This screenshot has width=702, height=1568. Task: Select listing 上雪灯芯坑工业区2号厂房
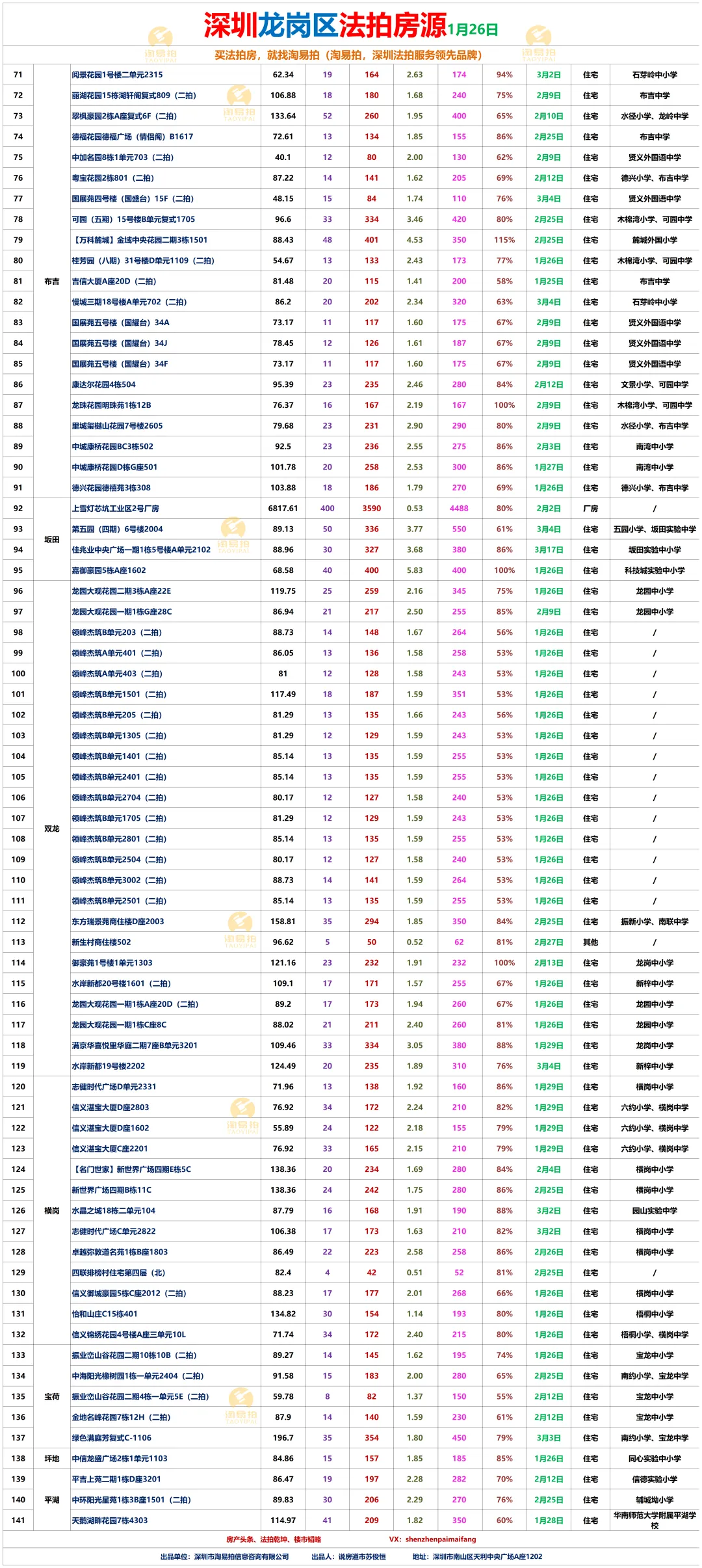point(115,509)
